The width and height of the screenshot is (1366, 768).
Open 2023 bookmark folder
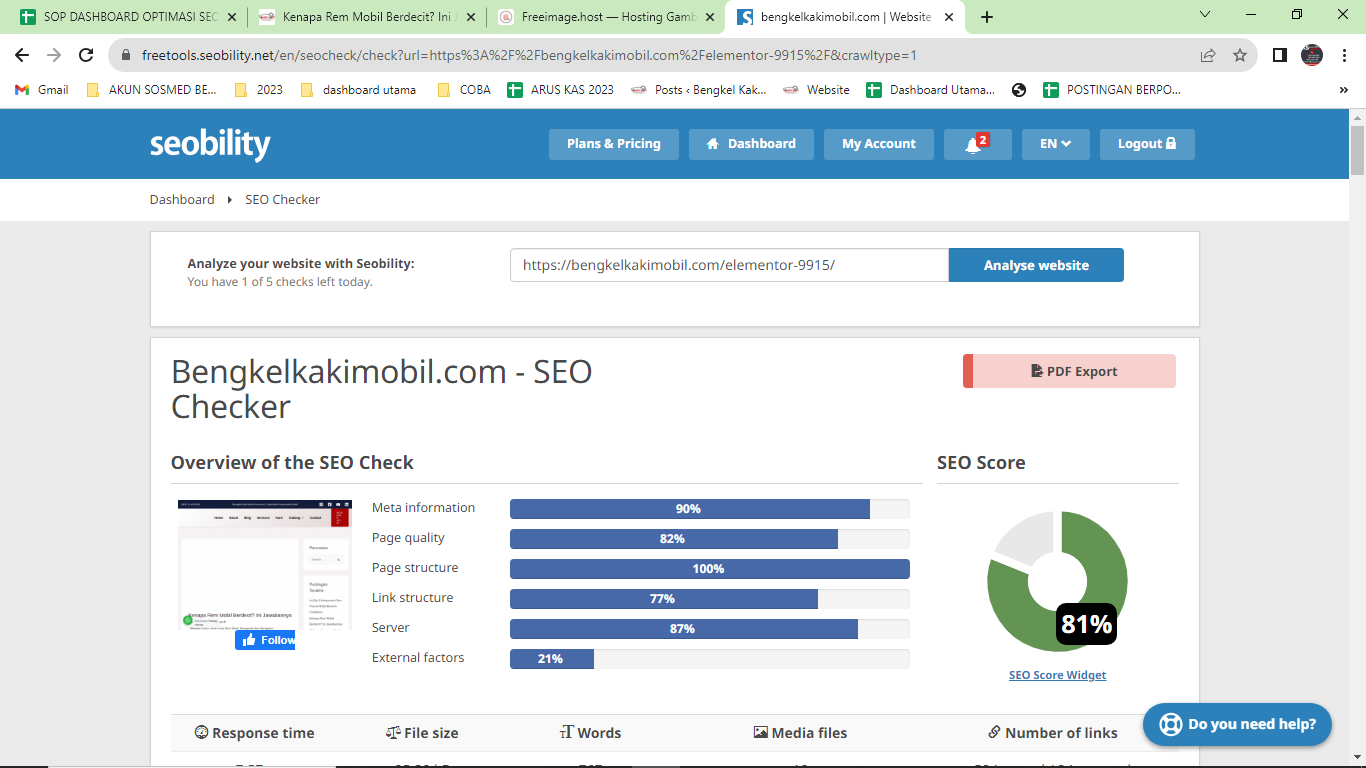258,89
